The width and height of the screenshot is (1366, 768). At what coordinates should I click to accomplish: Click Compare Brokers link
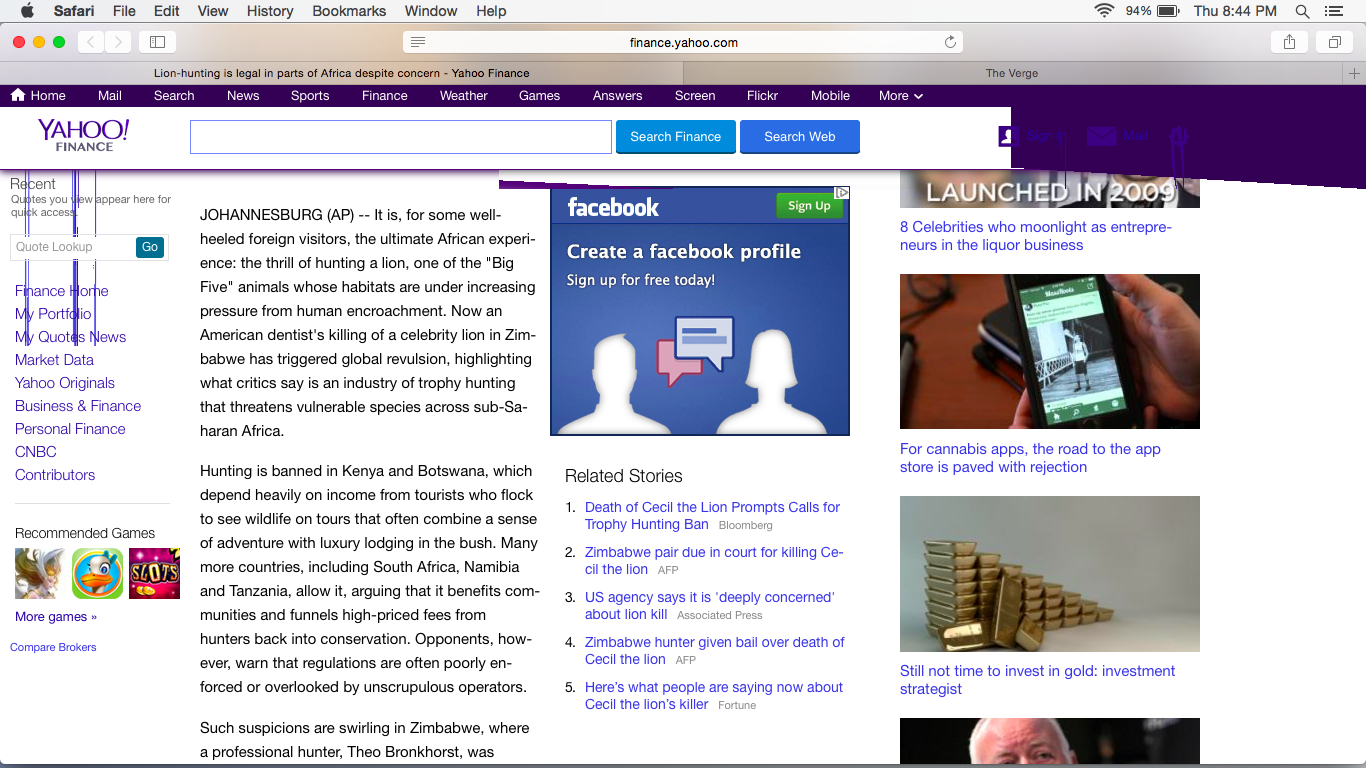click(53, 647)
